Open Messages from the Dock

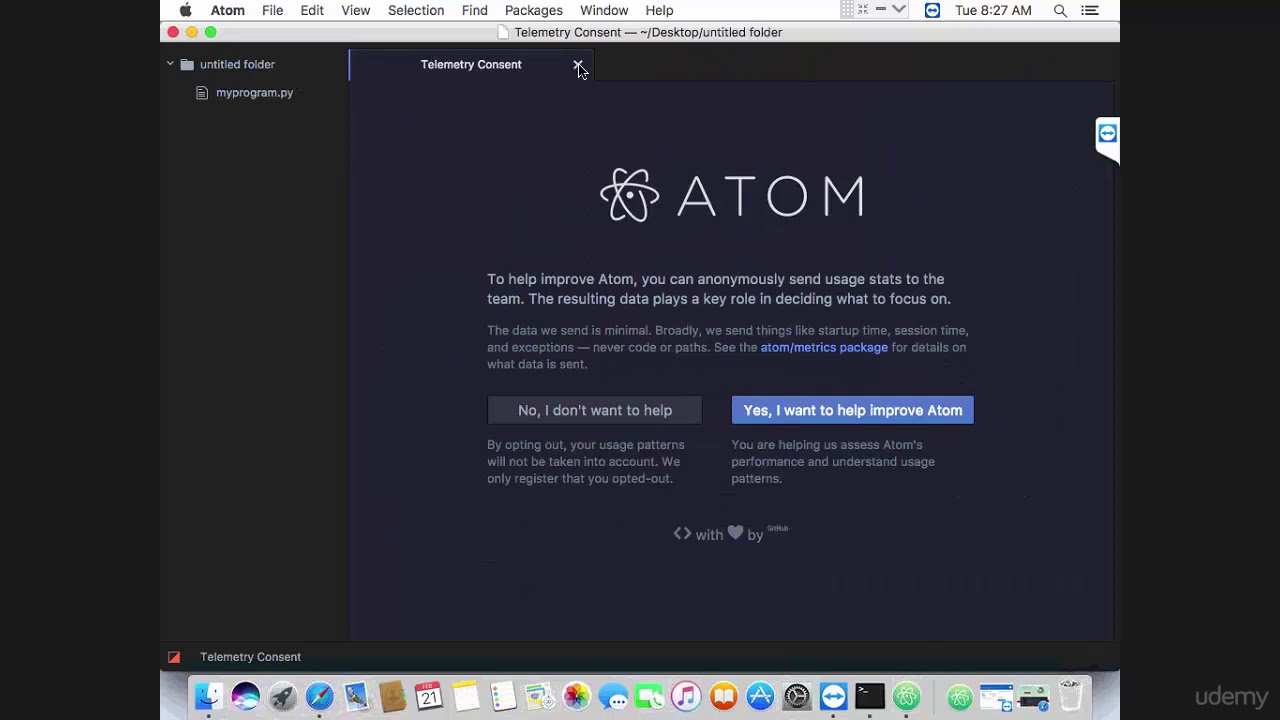pos(613,696)
